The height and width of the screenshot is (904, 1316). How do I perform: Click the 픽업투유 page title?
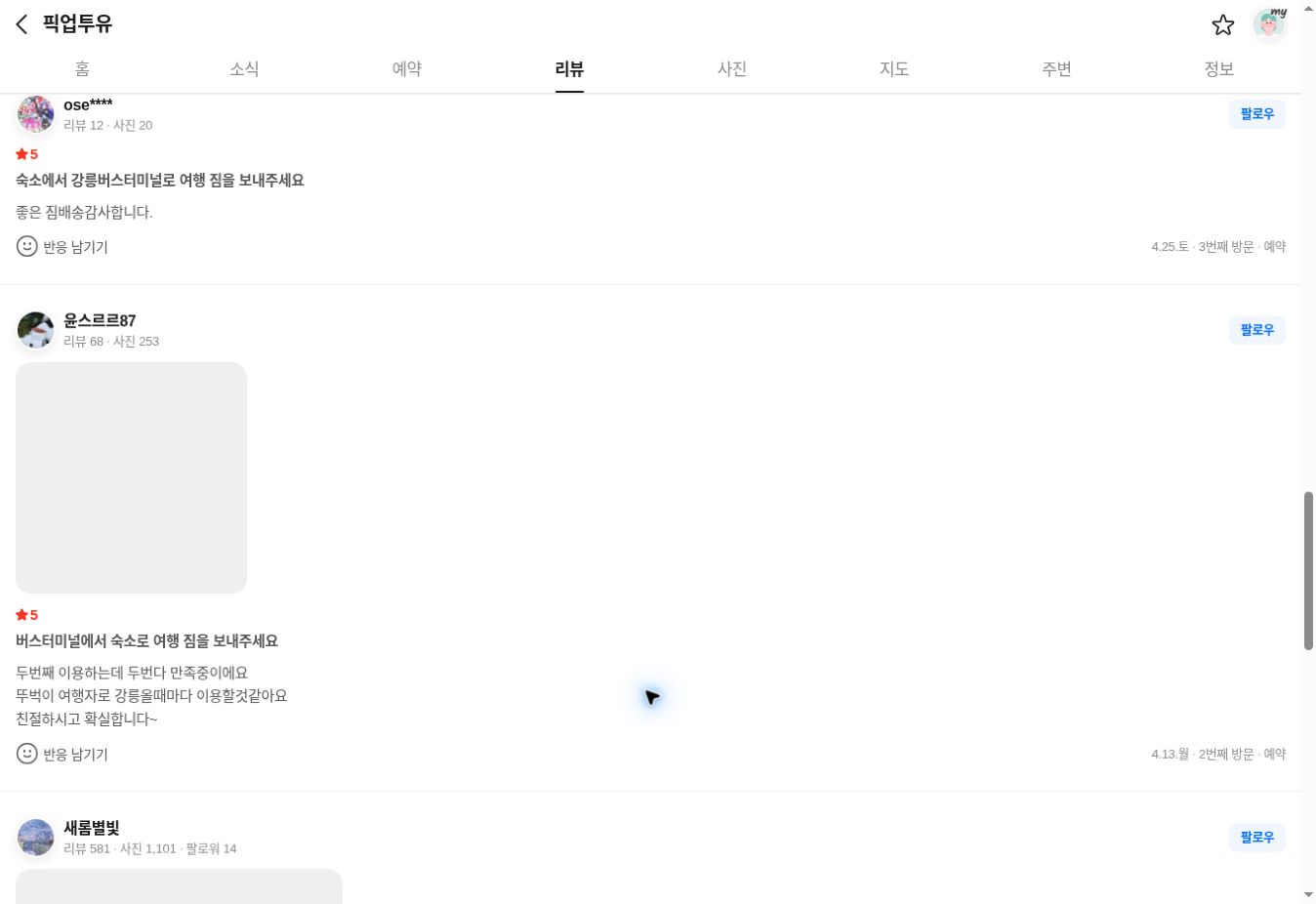(77, 23)
